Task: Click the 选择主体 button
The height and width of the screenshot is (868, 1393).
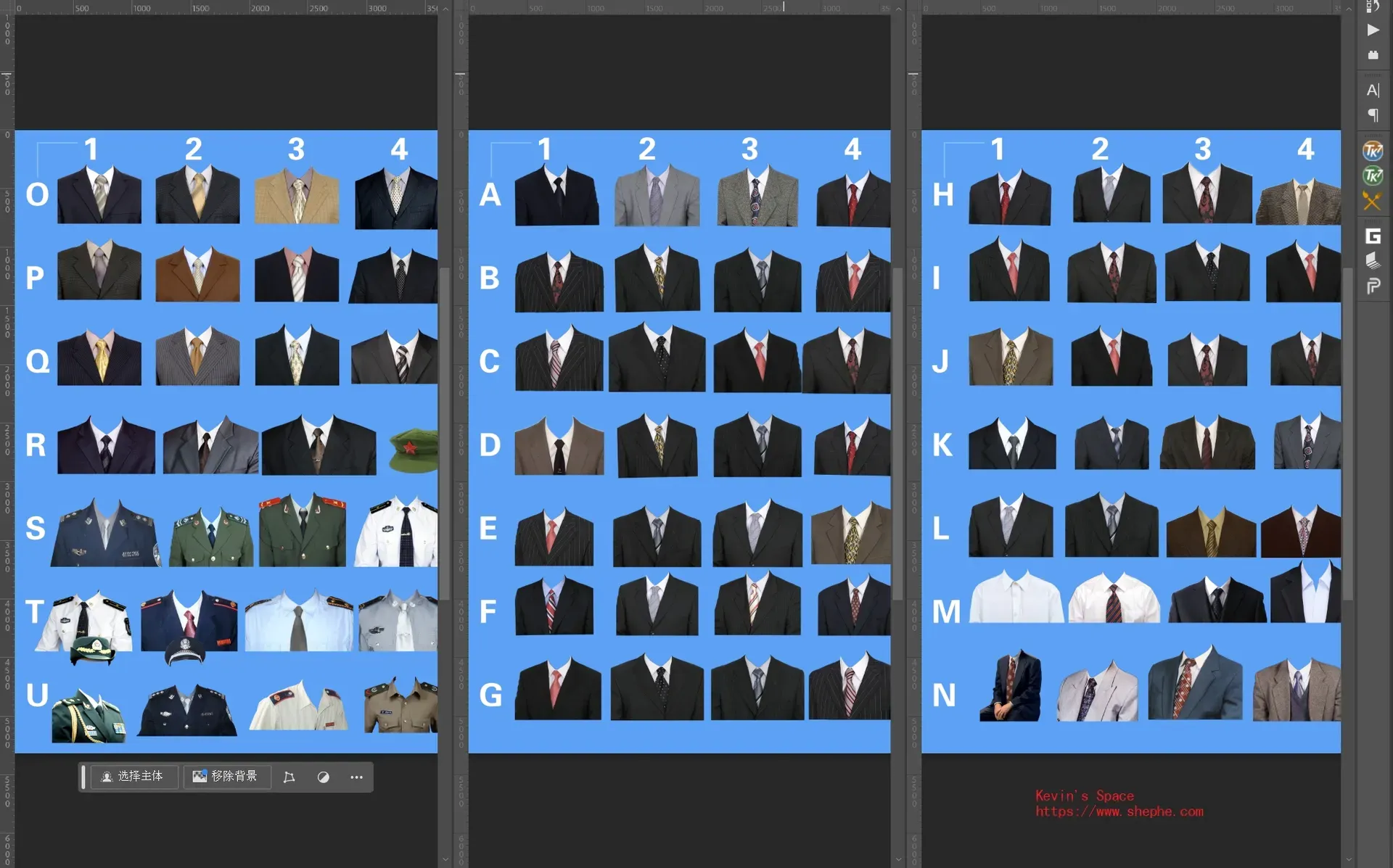Action: [x=133, y=777]
